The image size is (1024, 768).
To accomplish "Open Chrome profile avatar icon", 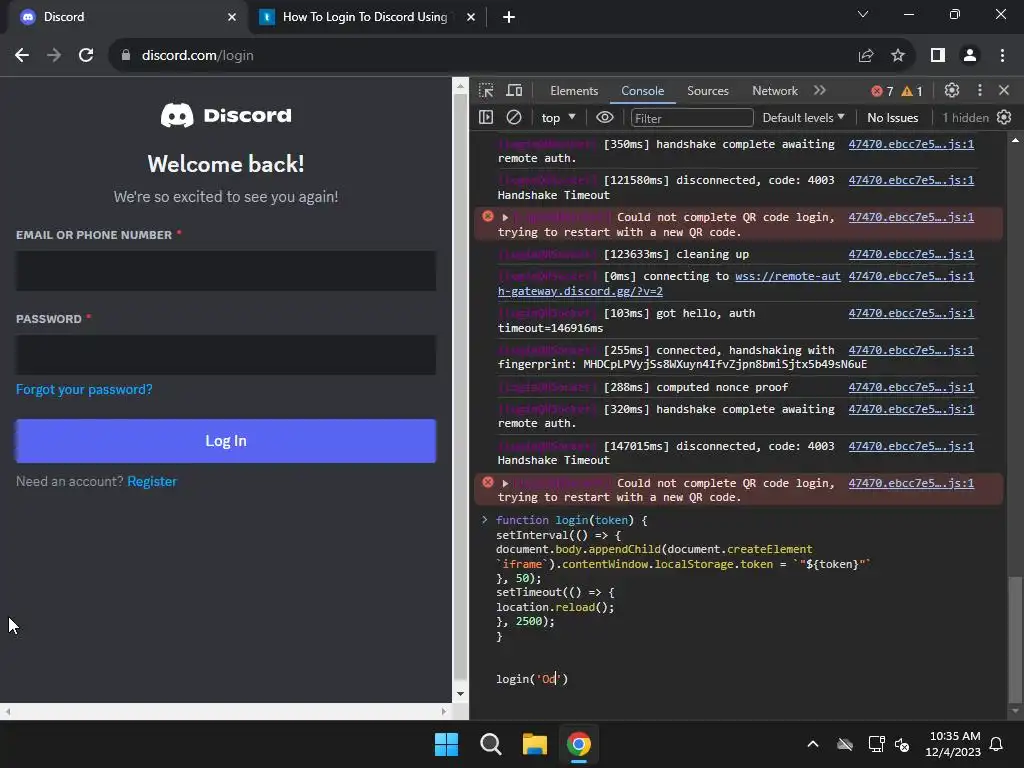I will pos(970,56).
